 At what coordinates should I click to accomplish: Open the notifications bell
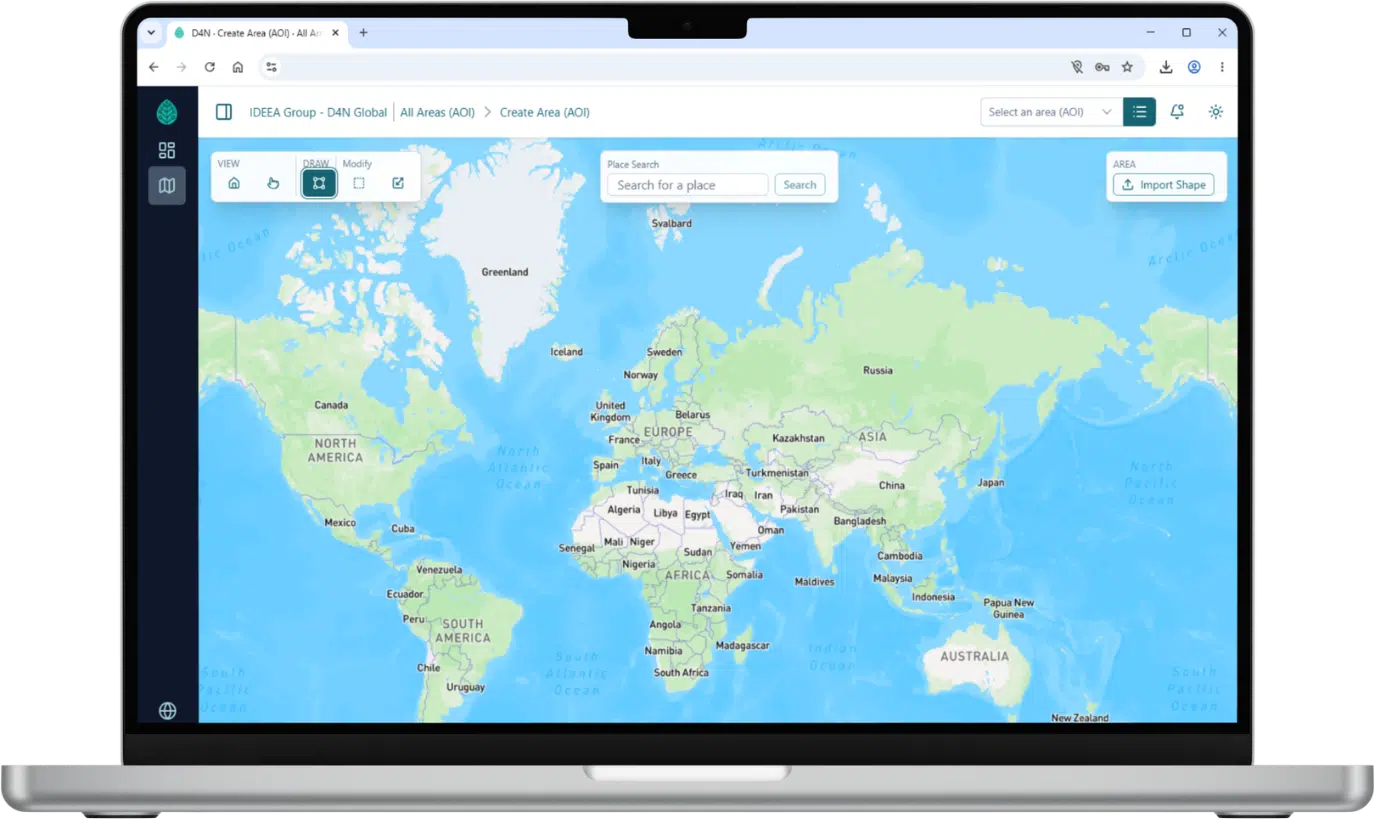(1177, 112)
